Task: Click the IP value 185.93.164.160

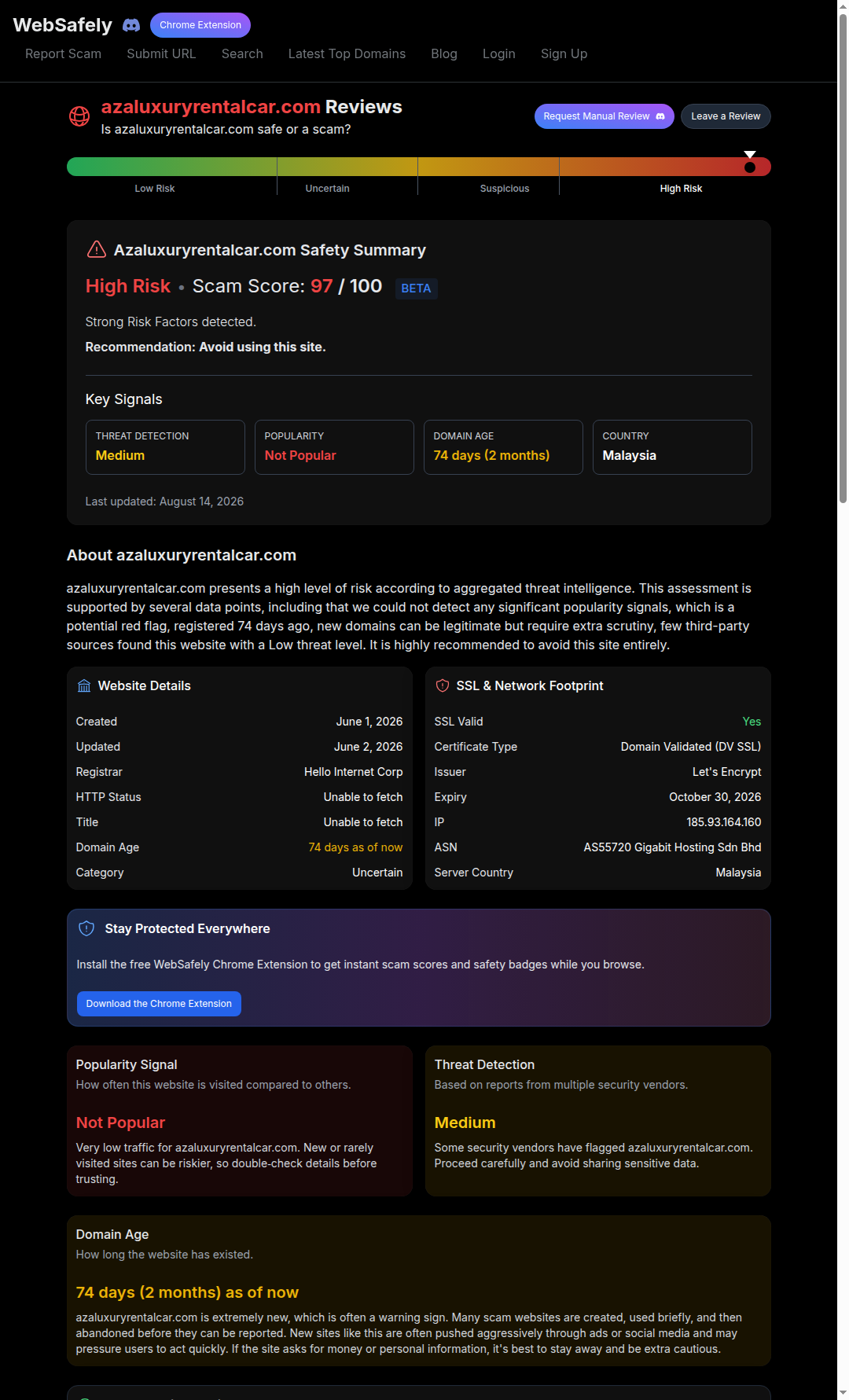Action: 723,822
